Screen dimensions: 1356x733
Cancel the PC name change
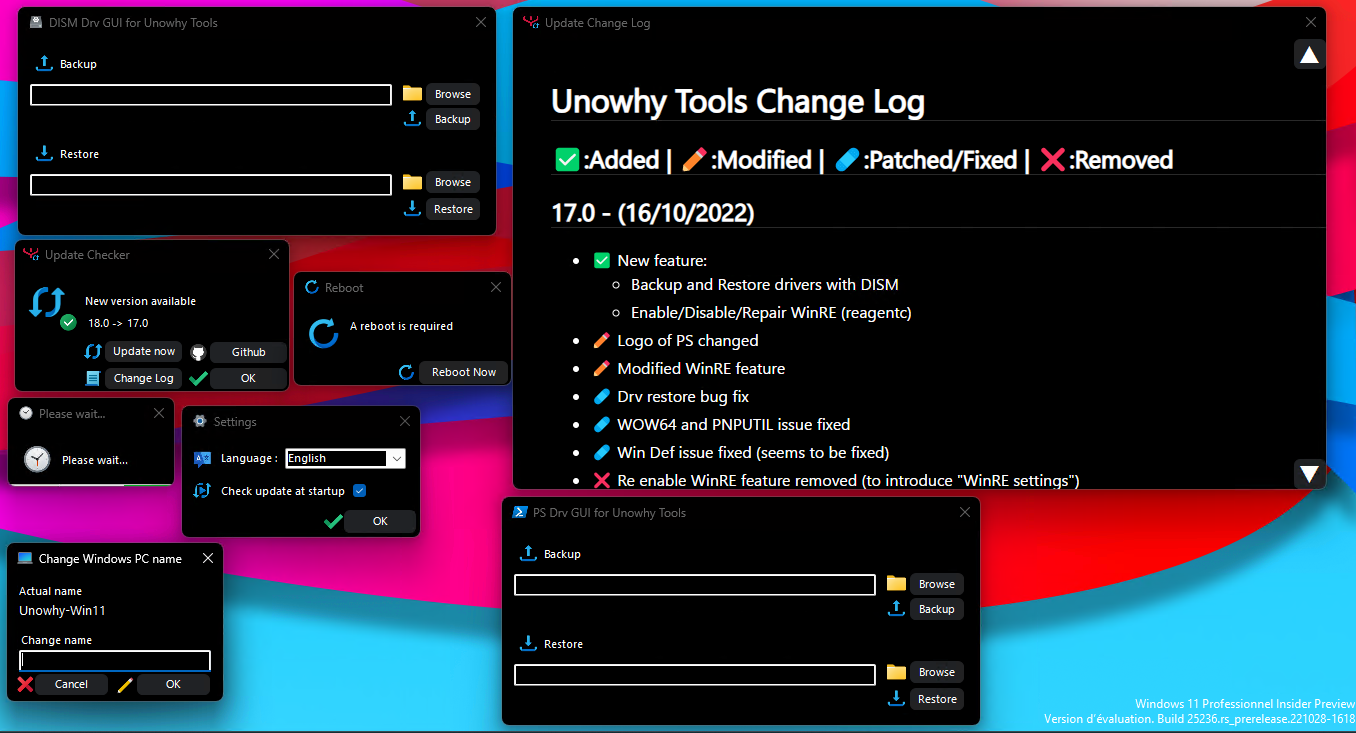[71, 684]
